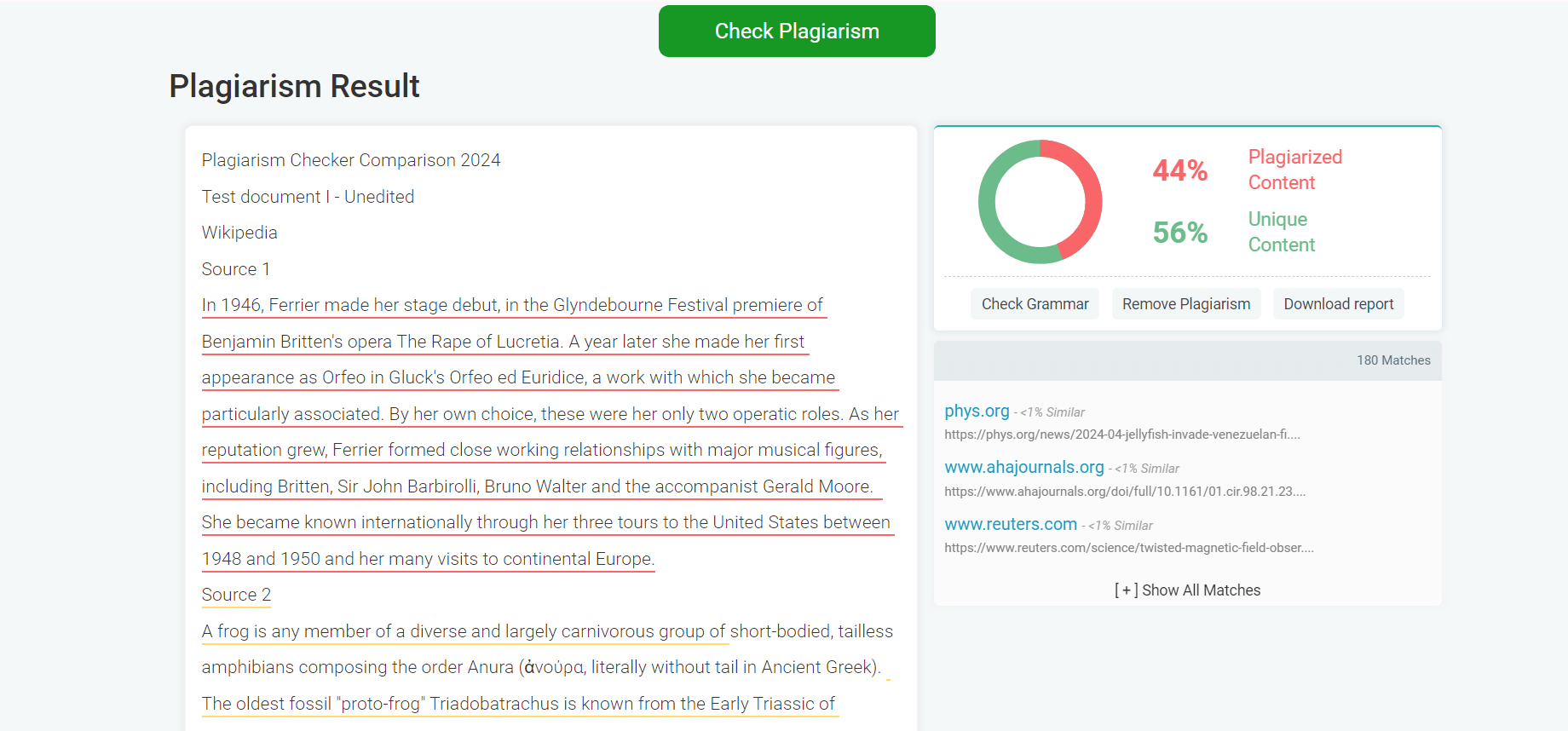Click the phys.org jellyfish article URL
Image resolution: width=1568 pixels, height=731 pixels.
(1121, 435)
